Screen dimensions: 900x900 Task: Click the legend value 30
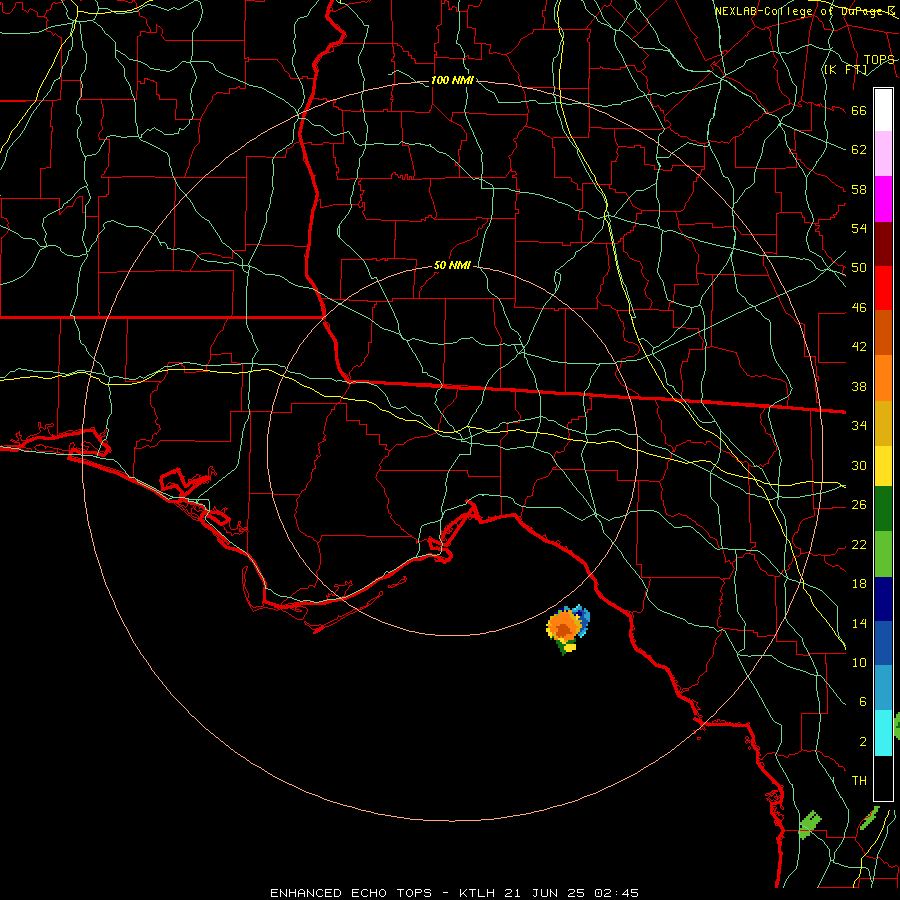click(859, 465)
